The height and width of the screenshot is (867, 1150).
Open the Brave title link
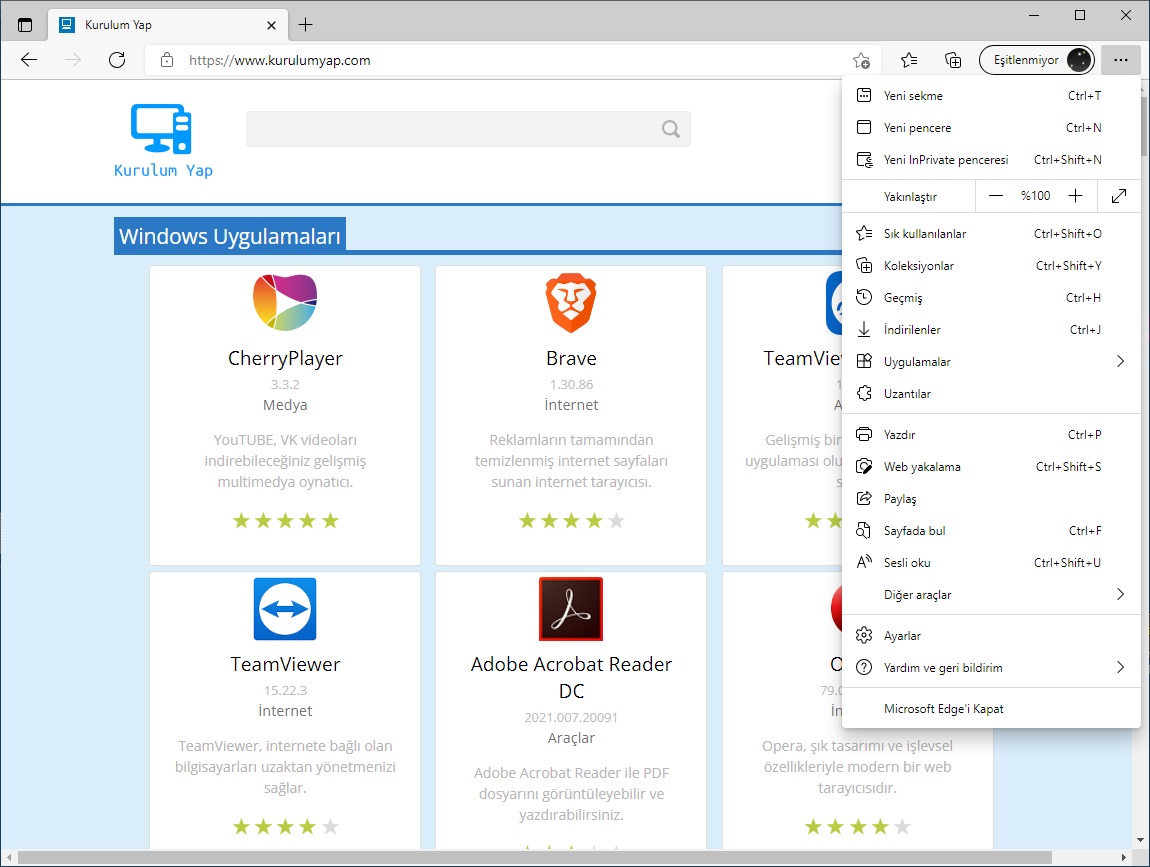(x=571, y=358)
